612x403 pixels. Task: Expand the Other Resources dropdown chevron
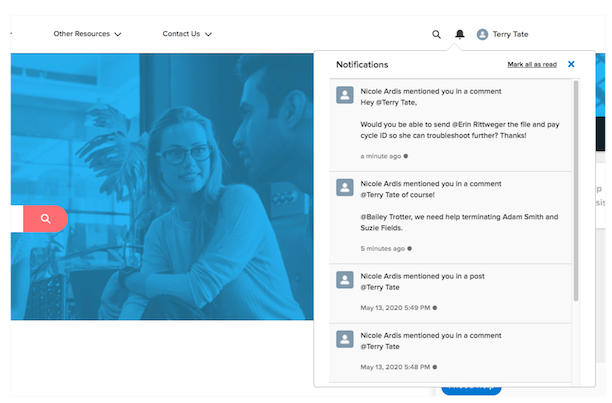click(x=118, y=34)
